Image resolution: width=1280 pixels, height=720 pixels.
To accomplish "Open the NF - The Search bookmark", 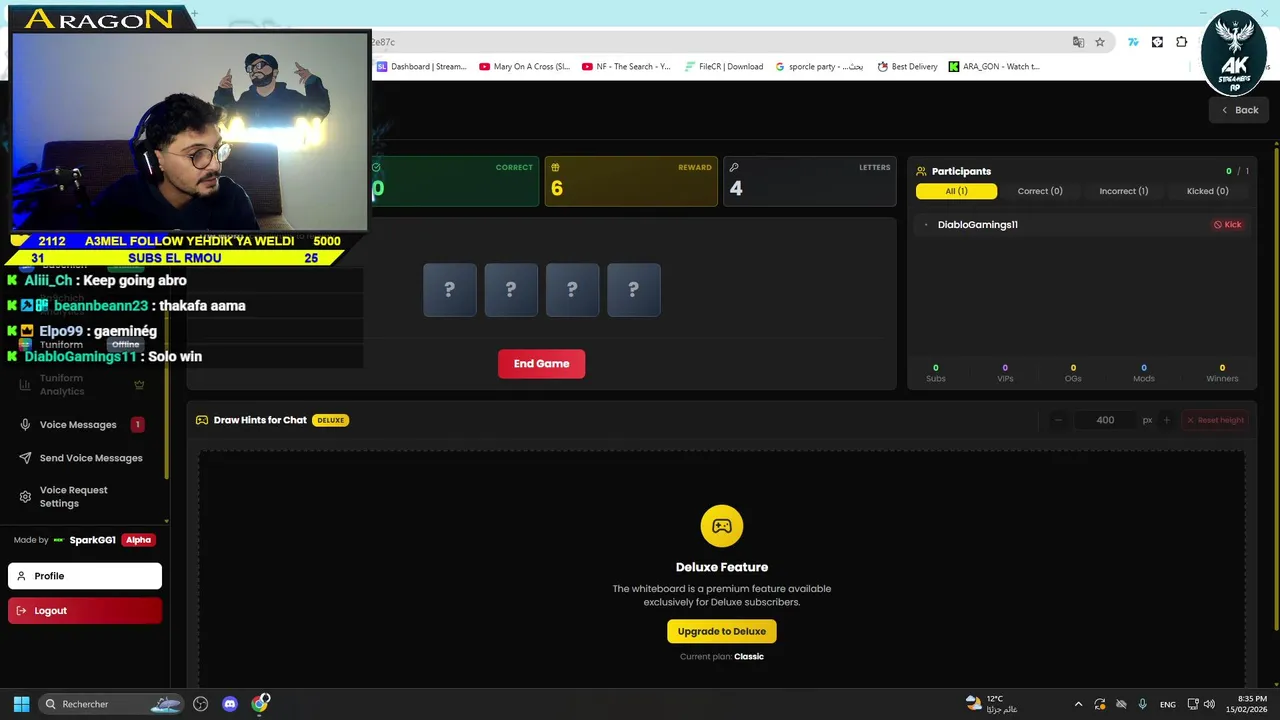I will 626,67.
